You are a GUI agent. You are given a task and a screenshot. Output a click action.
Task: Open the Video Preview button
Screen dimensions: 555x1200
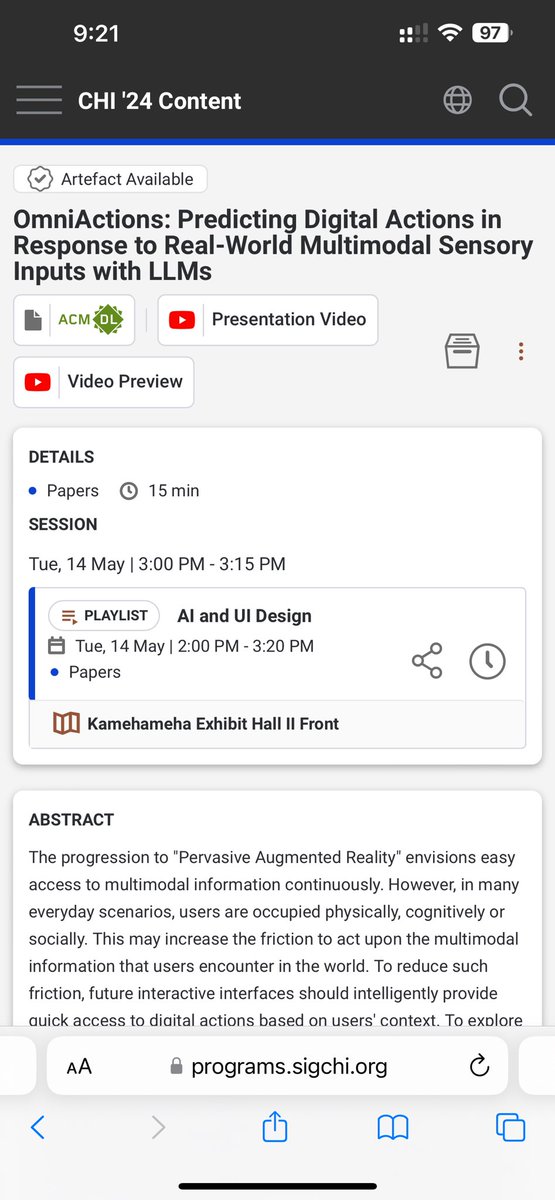103,382
